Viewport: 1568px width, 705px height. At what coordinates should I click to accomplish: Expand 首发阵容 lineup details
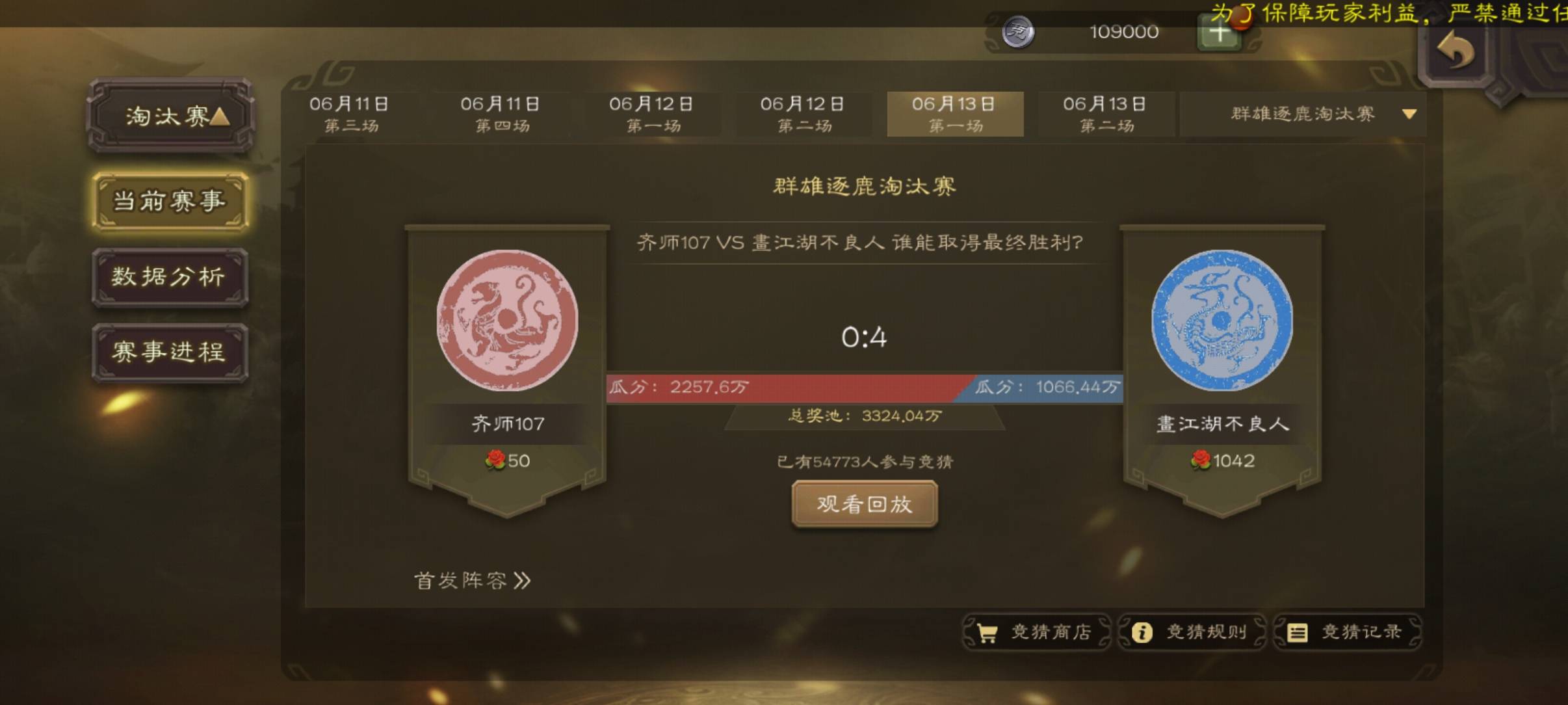coord(473,580)
